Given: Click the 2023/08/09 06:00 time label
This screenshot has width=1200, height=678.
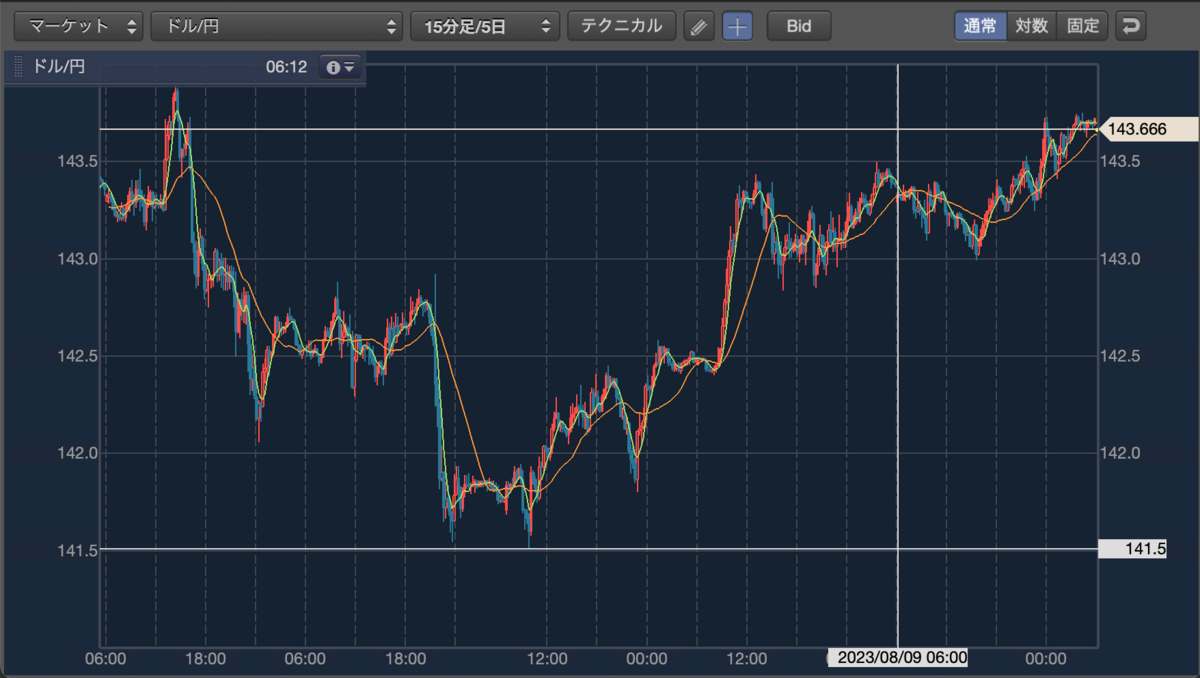Looking at the screenshot, I should (x=899, y=658).
